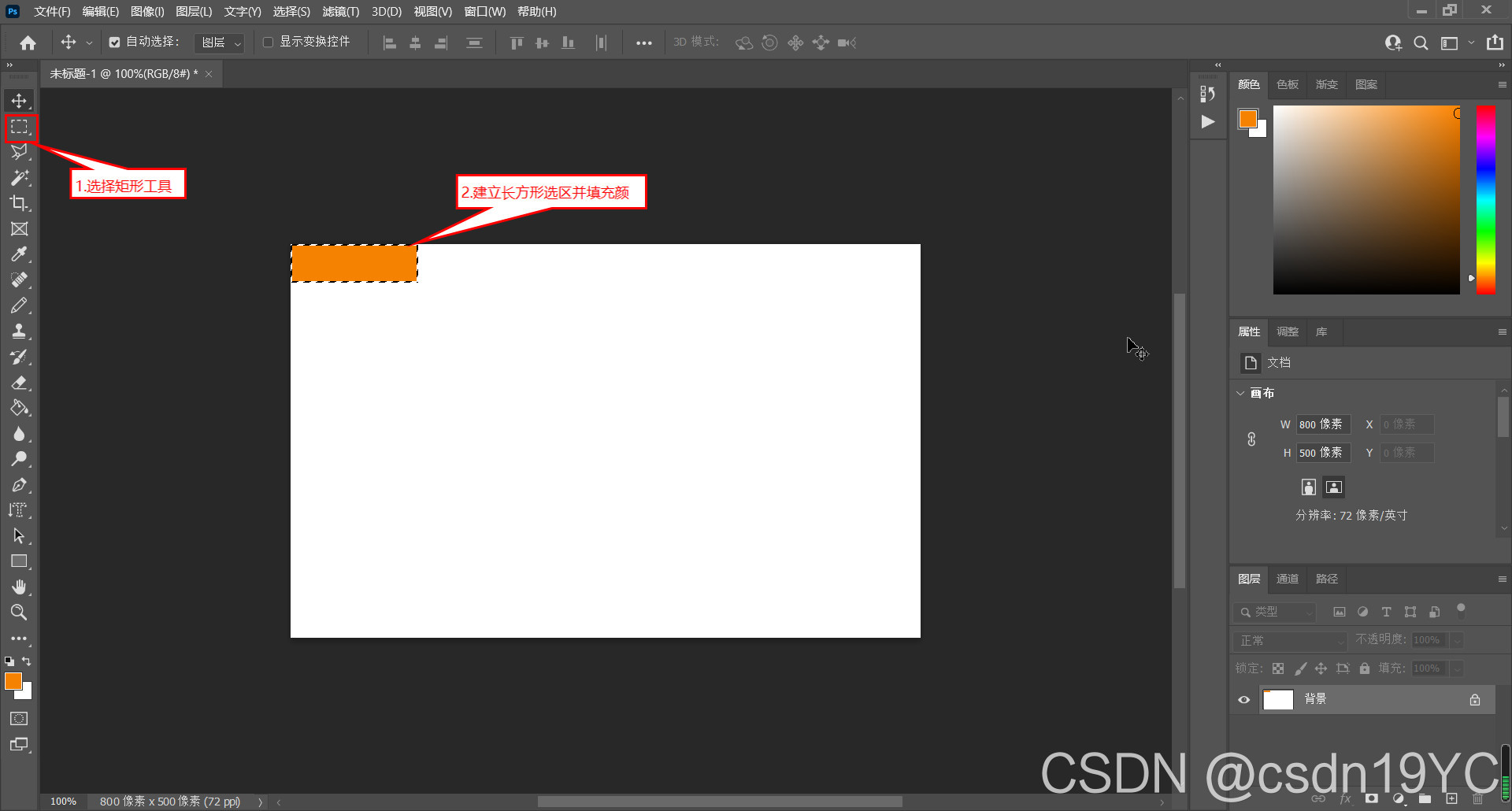
Task: Open layer filter 类型 dropdown
Action: coord(1275,612)
